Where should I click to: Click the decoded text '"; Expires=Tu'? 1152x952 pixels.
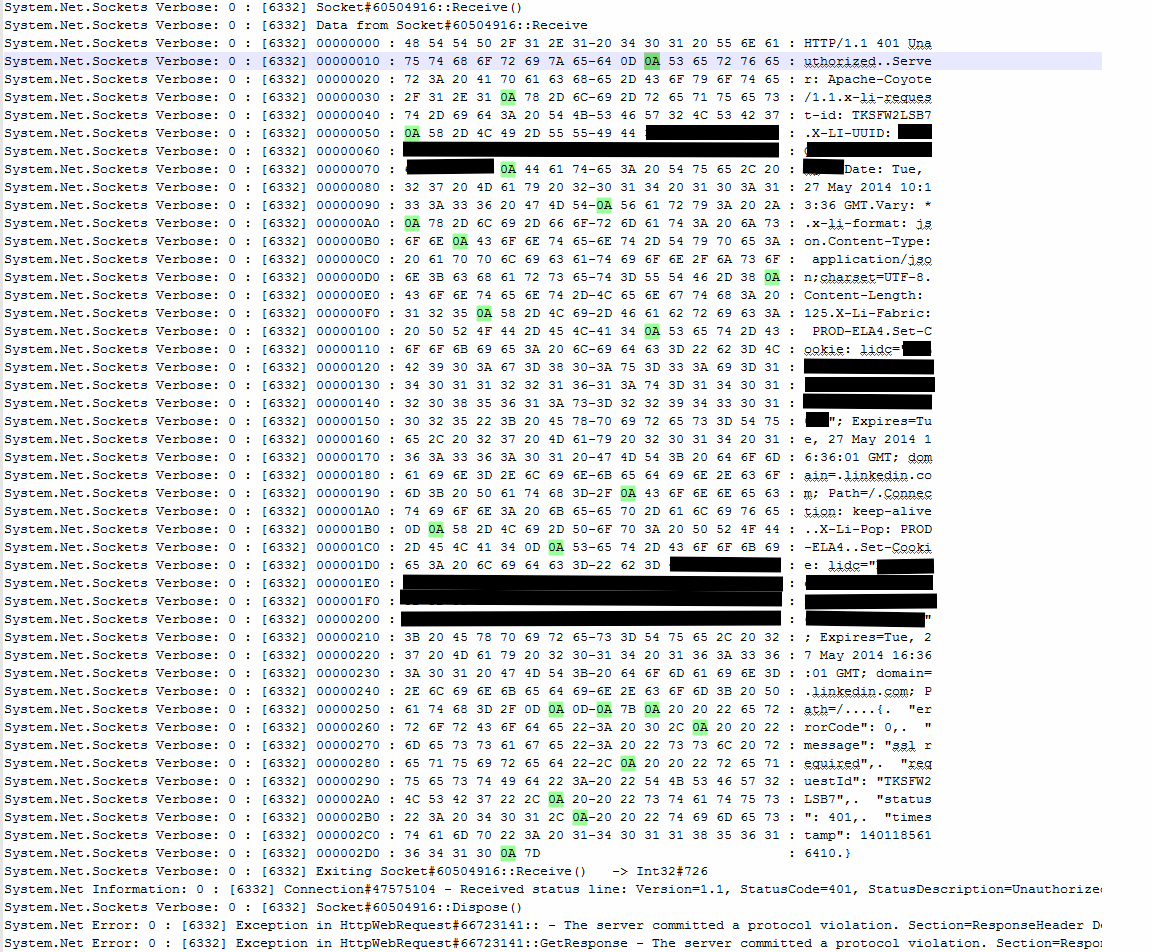click(879, 421)
